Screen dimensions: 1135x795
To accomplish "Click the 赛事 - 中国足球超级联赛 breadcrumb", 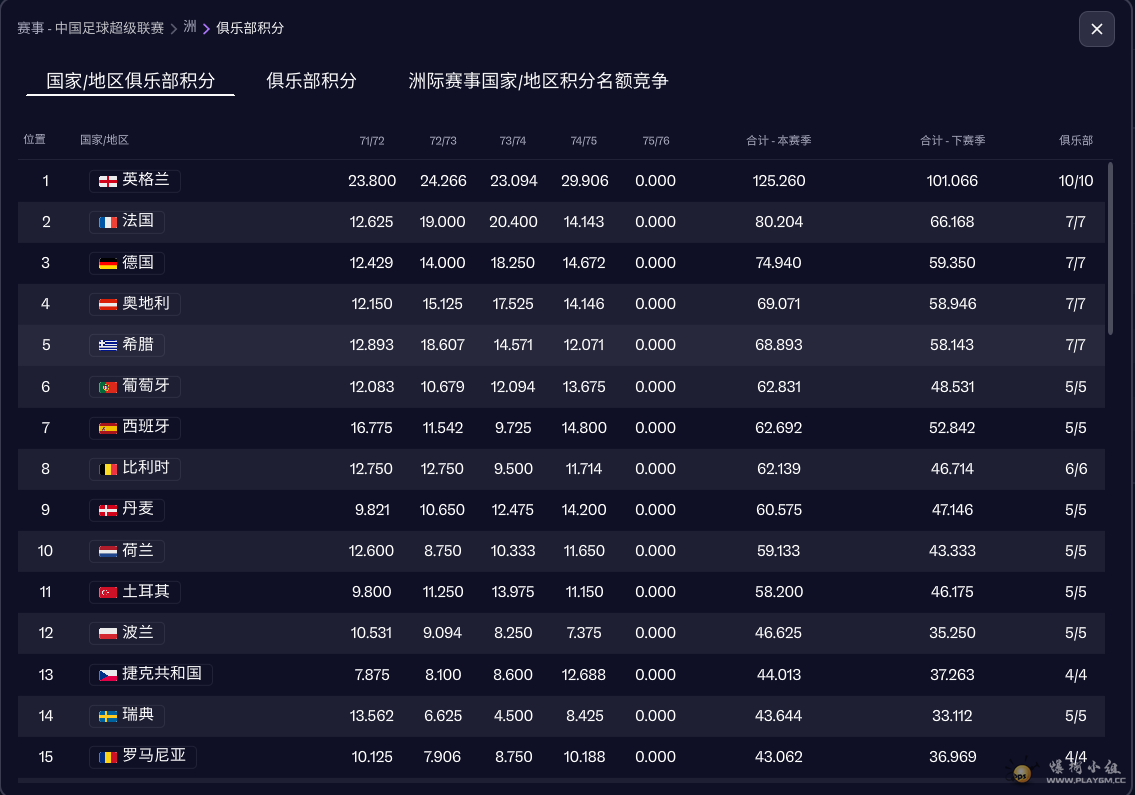I will click(x=90, y=28).
